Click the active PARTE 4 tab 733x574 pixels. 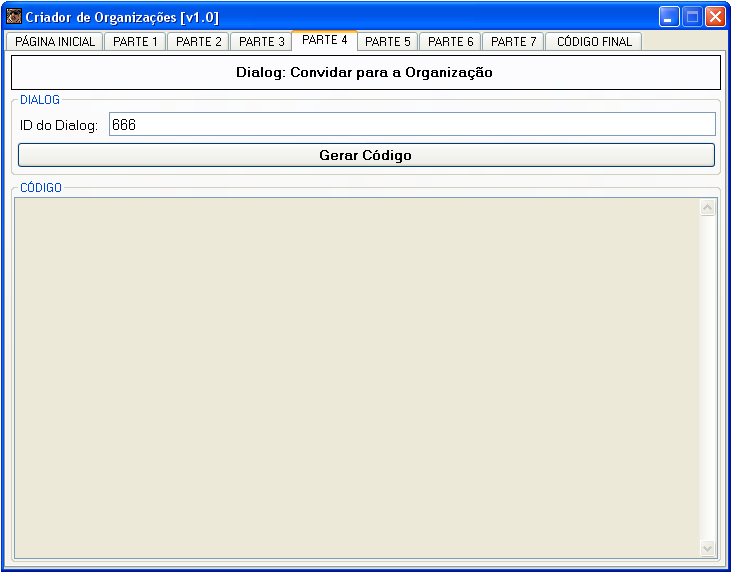pyautogui.click(x=324, y=40)
